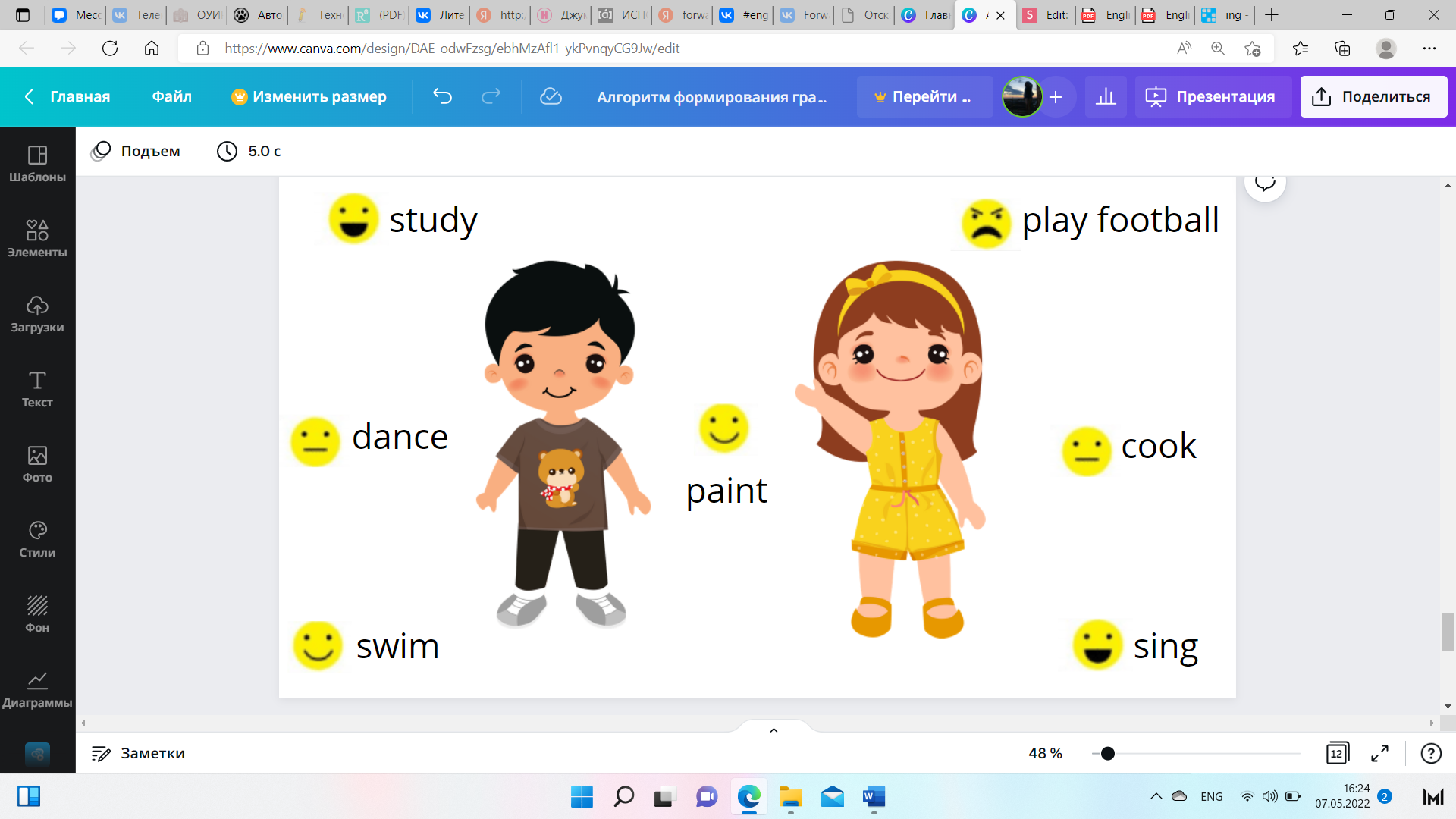Open the Загрузки uploads panel
1456x819 pixels.
click(x=37, y=314)
